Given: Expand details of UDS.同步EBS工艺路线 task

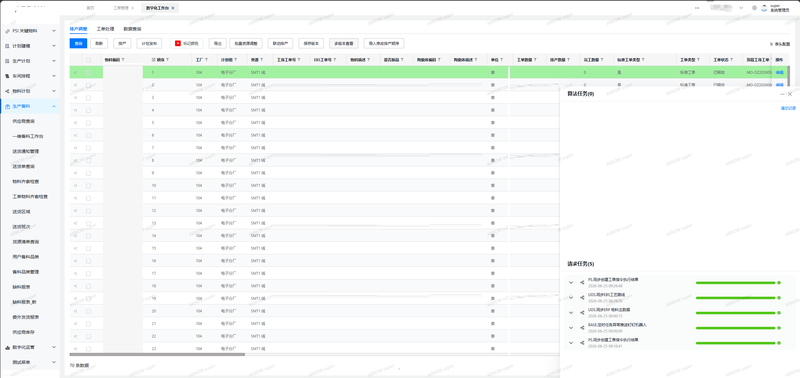Looking at the screenshot, I should pyautogui.click(x=571, y=298).
